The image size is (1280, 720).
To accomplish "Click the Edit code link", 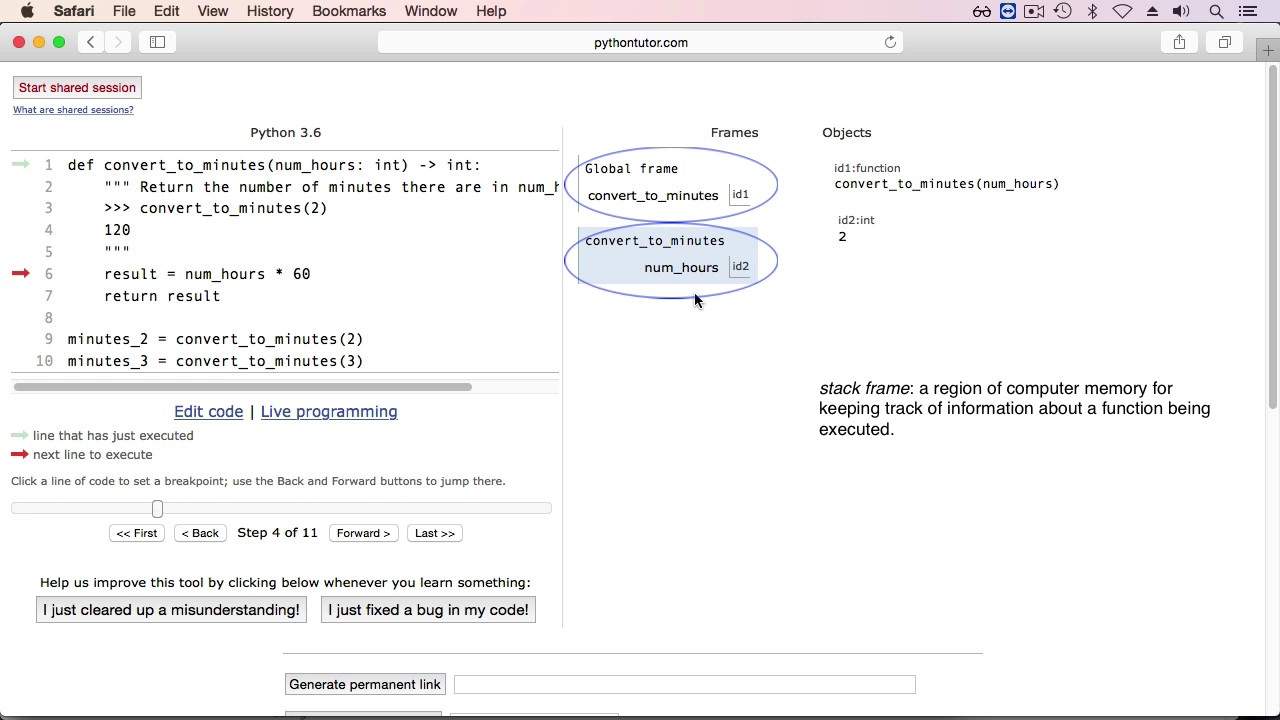I will (x=208, y=412).
